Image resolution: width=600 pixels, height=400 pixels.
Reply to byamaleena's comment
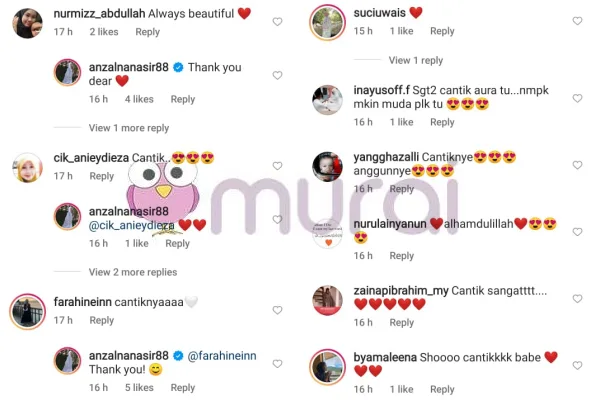coord(442,389)
